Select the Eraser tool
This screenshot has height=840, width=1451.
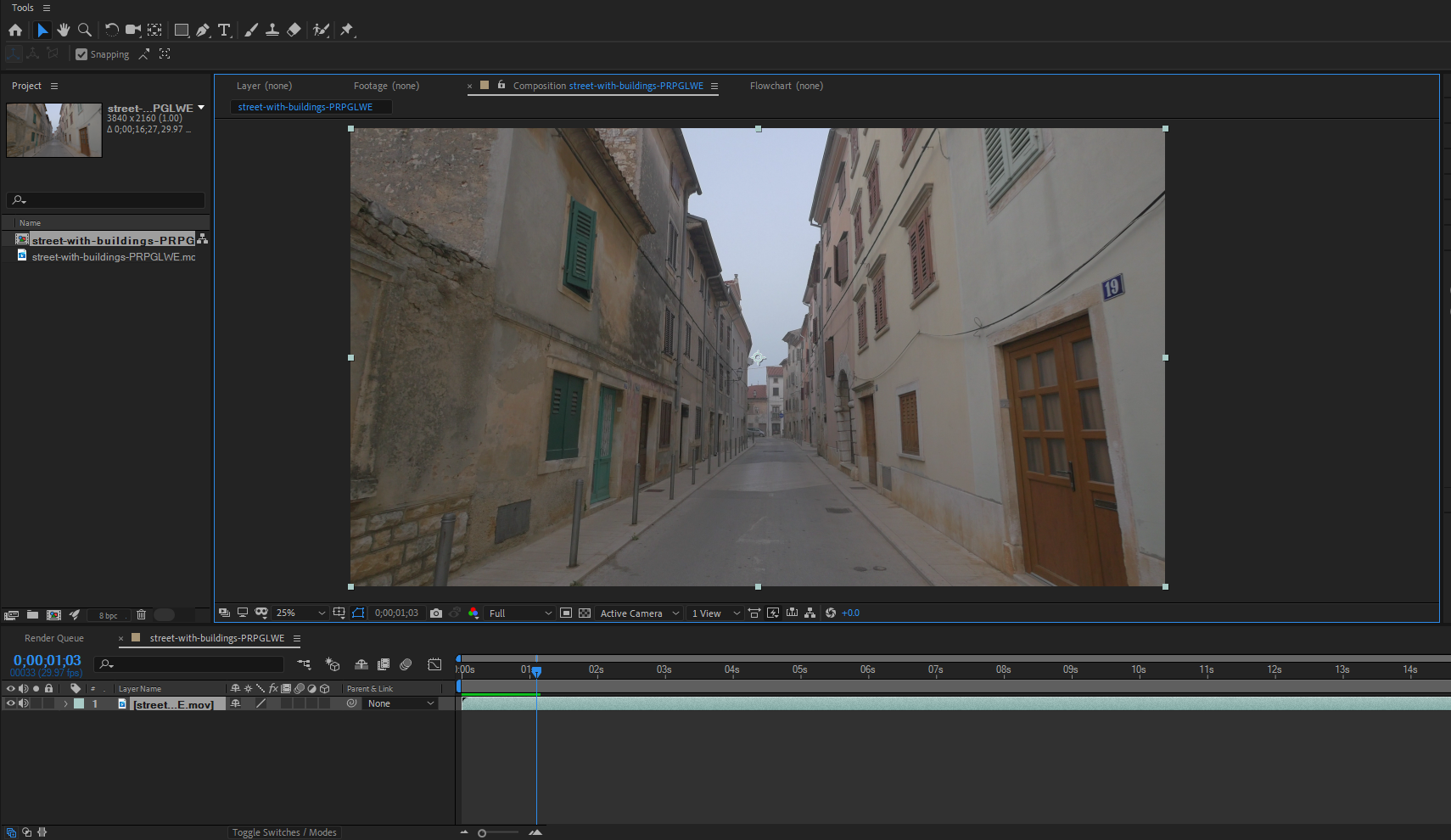pyautogui.click(x=294, y=30)
